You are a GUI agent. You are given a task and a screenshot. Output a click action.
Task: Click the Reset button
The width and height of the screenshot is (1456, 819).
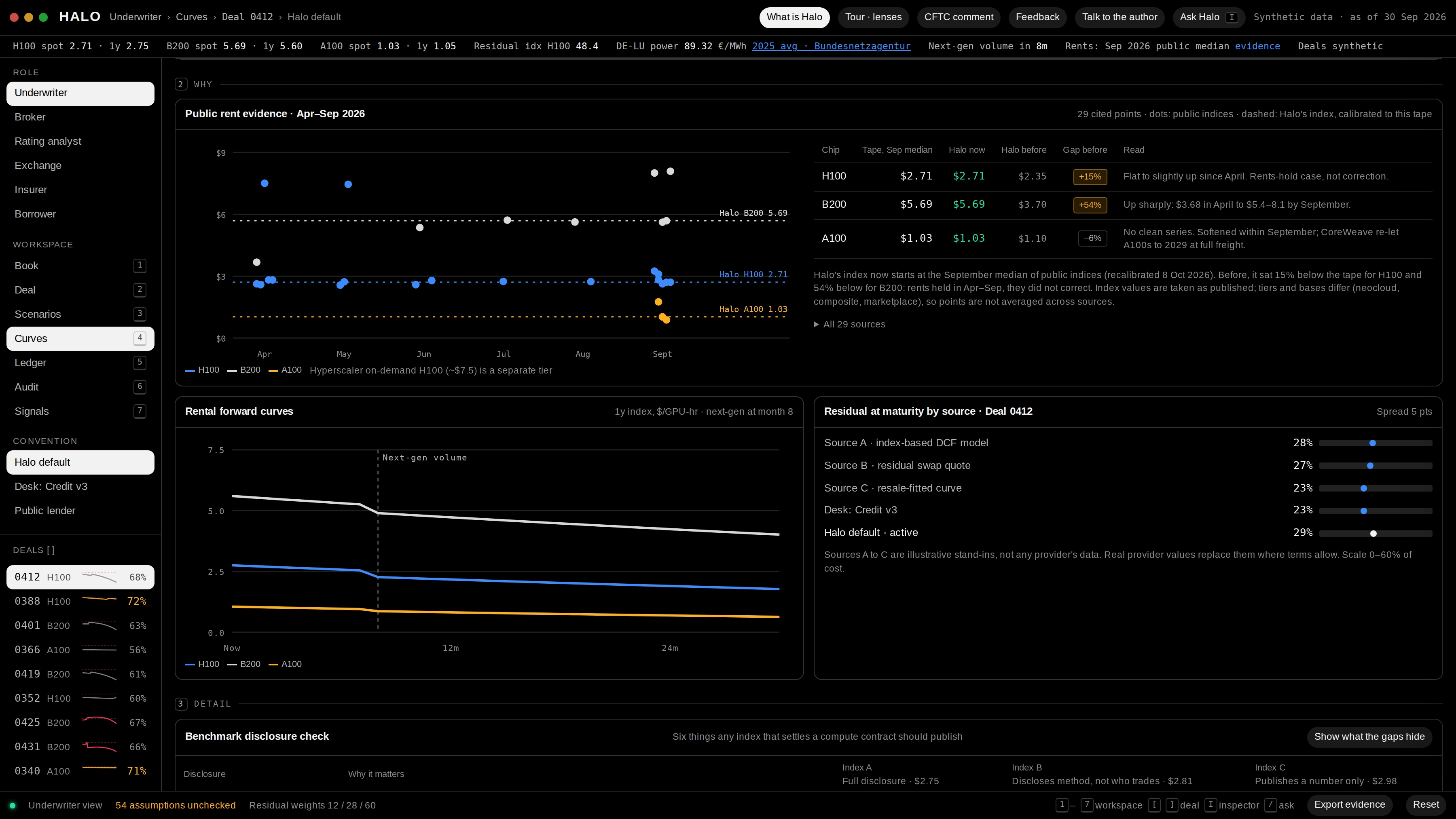[1426, 805]
